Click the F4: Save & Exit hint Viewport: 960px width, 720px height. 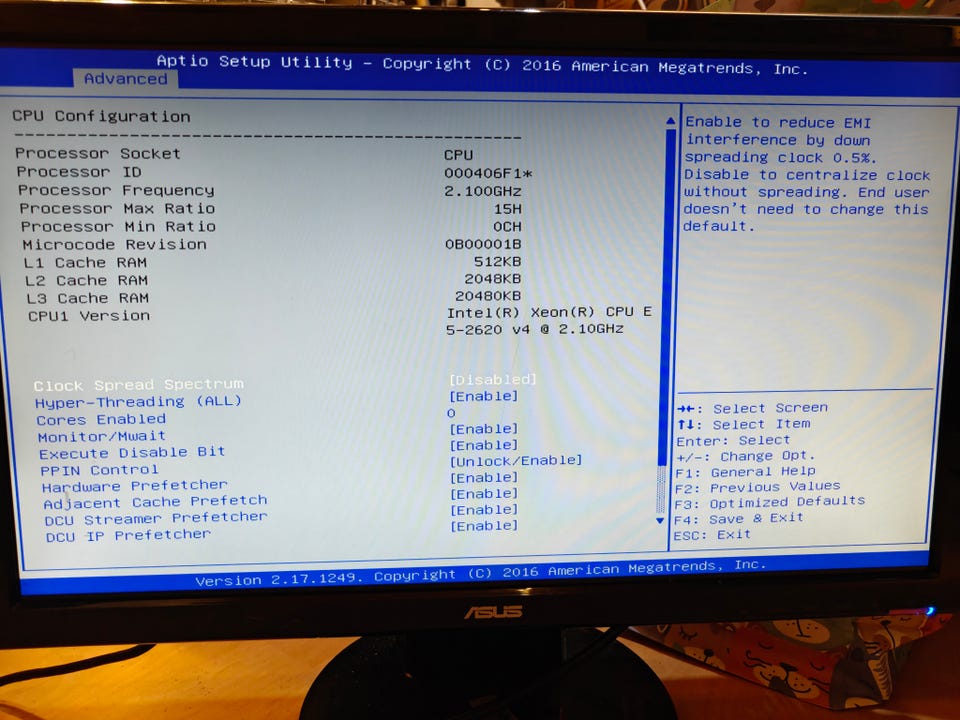coord(738,519)
